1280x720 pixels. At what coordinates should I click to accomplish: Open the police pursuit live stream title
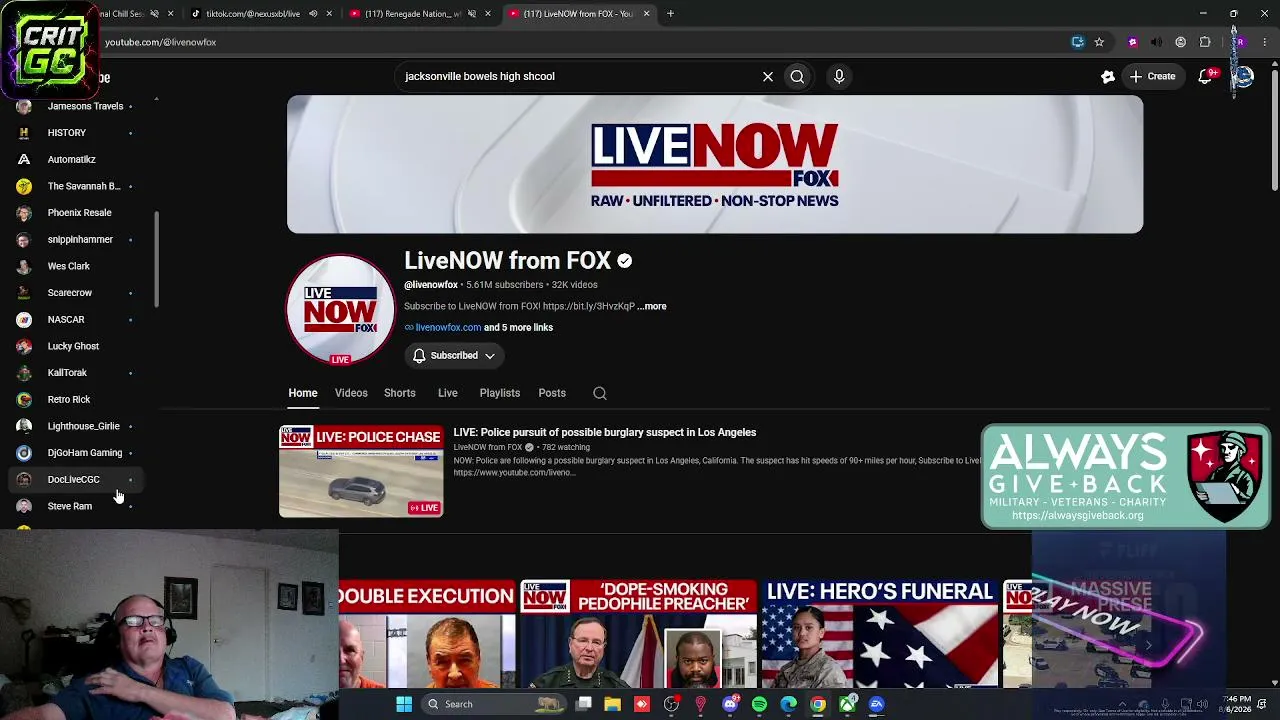point(605,432)
